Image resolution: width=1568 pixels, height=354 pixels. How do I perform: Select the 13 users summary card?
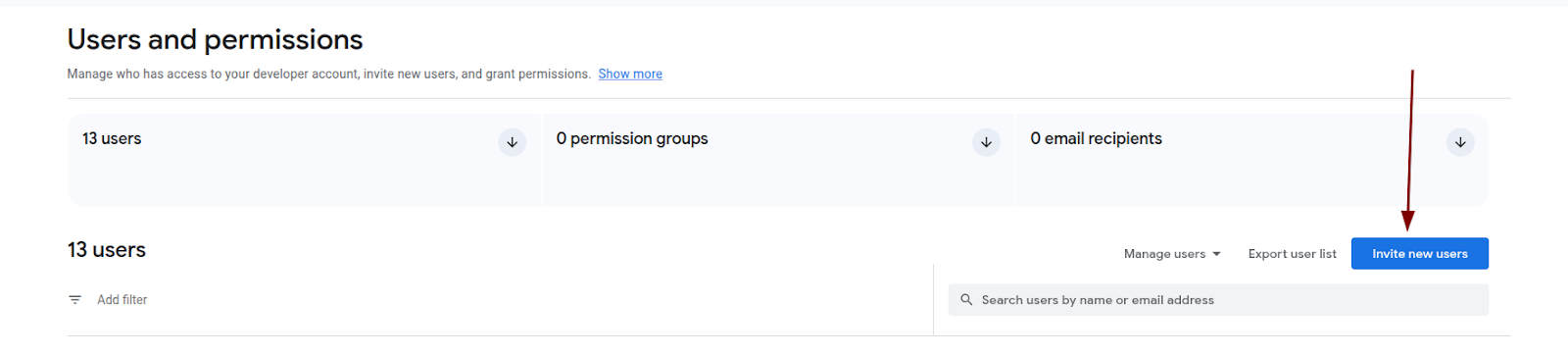pos(304,160)
